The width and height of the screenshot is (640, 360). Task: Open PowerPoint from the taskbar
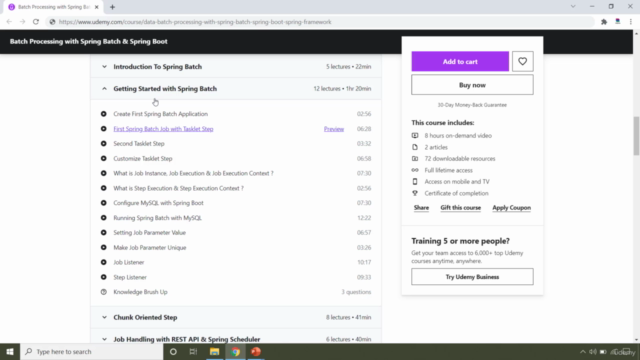pos(256,351)
